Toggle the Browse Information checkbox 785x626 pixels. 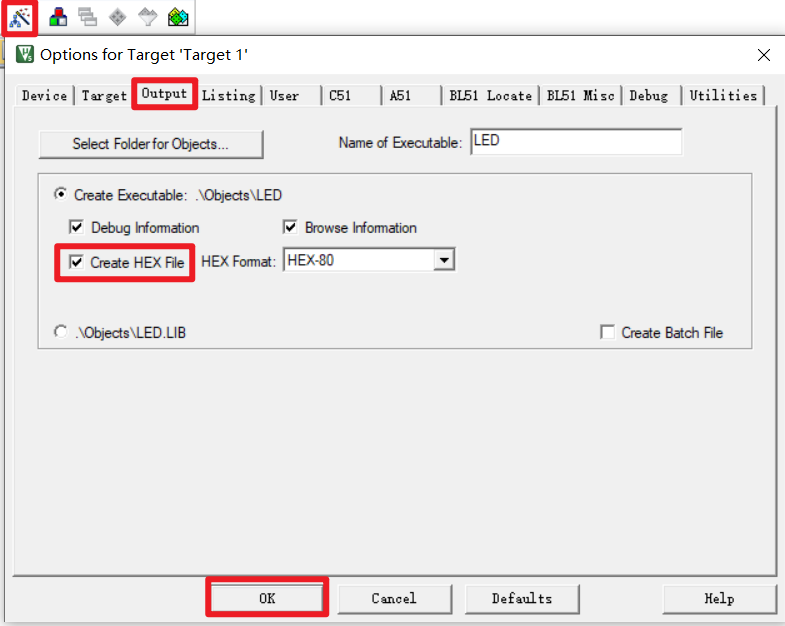[290, 227]
